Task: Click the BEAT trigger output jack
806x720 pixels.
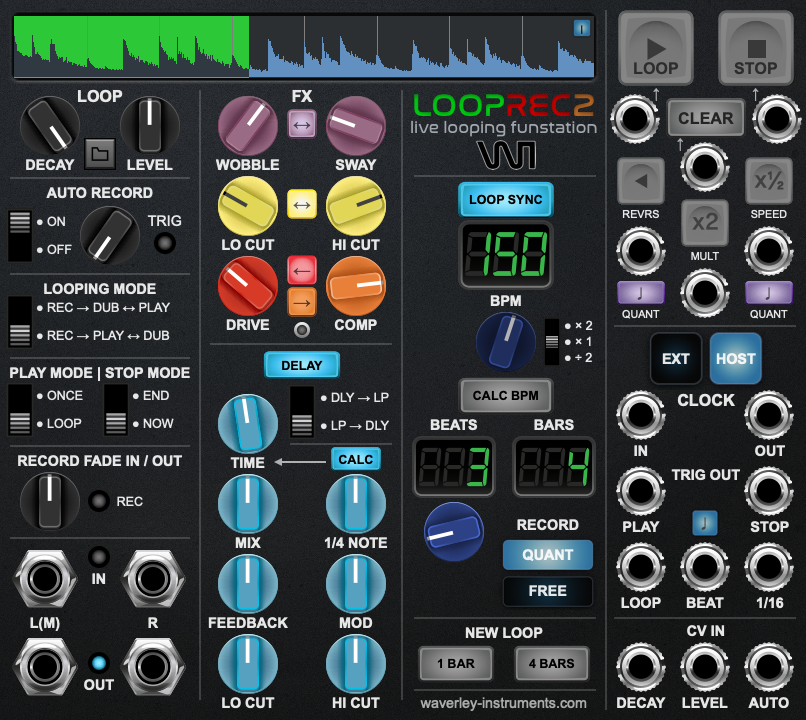Action: tap(705, 567)
